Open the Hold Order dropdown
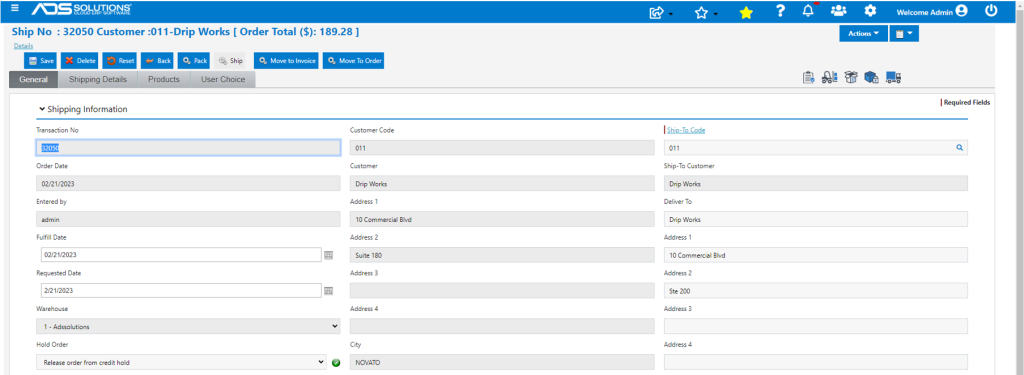The image size is (1024, 375). 181,362
